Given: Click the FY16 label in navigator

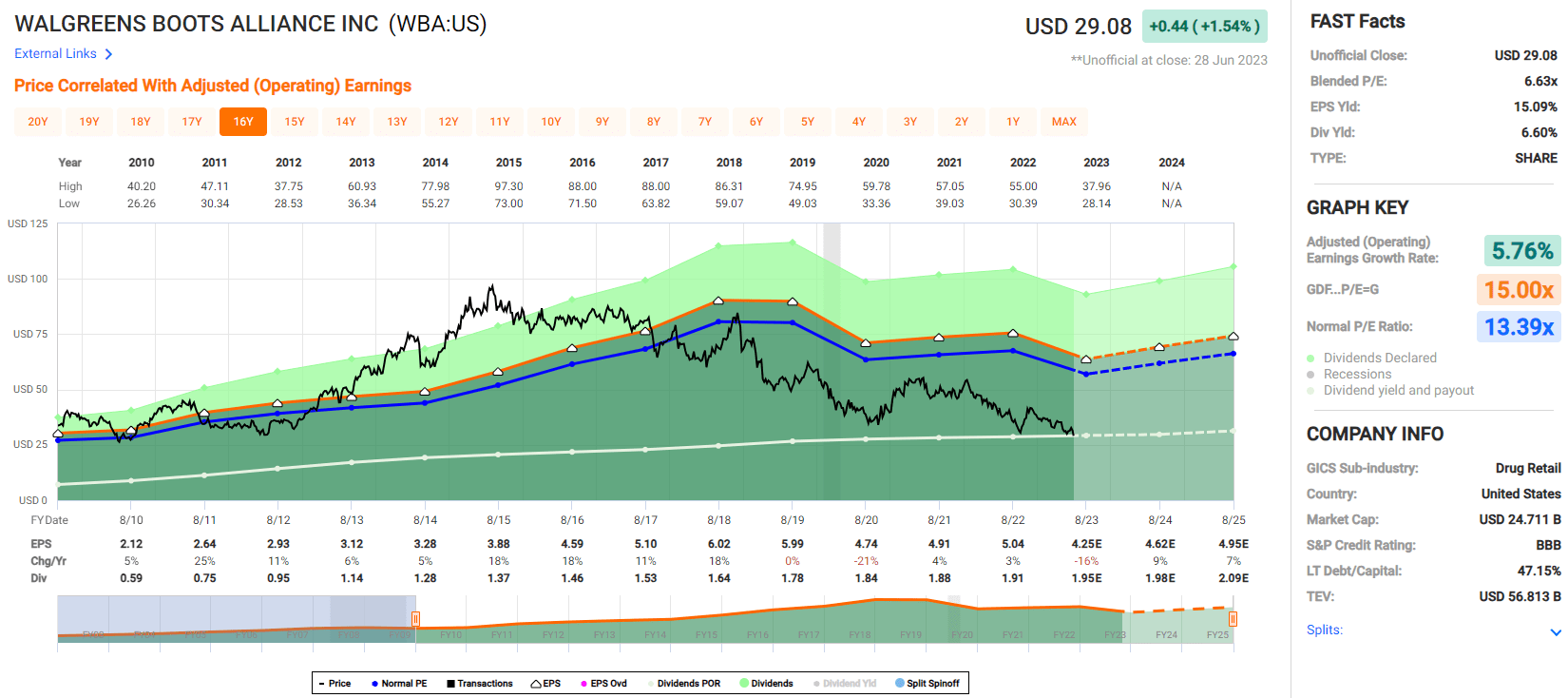Looking at the screenshot, I should [x=757, y=635].
